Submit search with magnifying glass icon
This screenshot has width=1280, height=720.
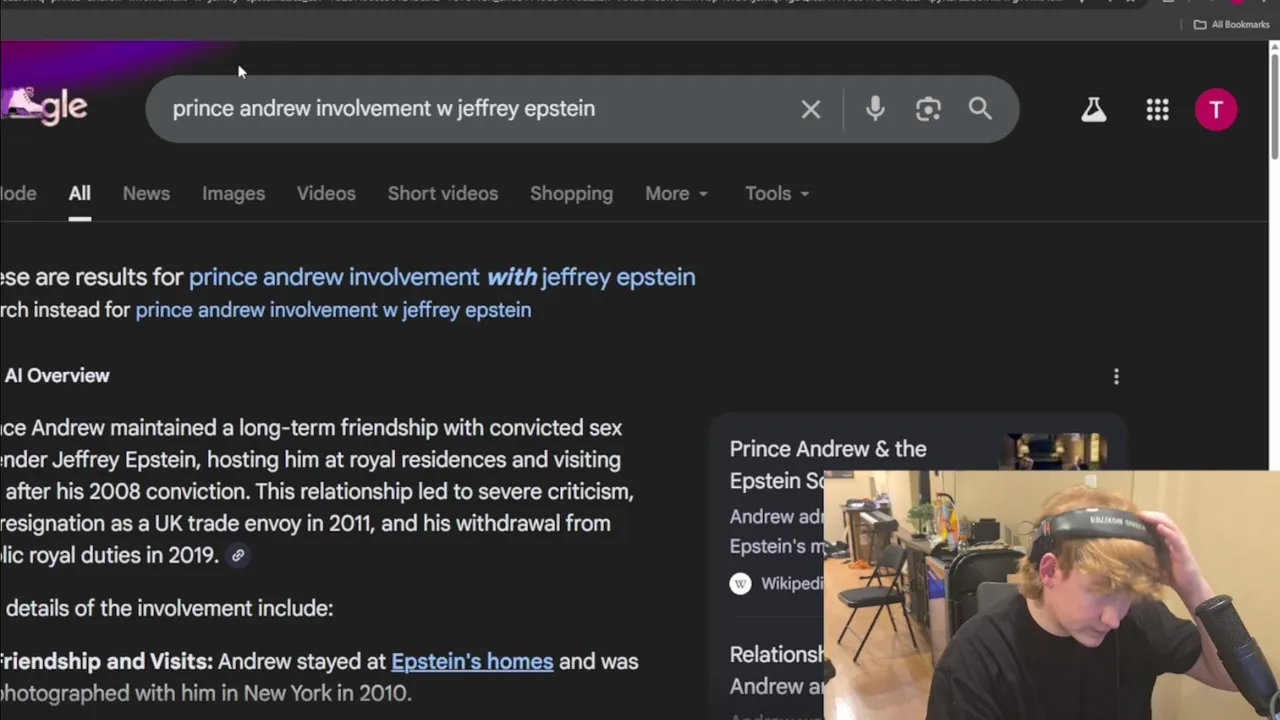[980, 108]
